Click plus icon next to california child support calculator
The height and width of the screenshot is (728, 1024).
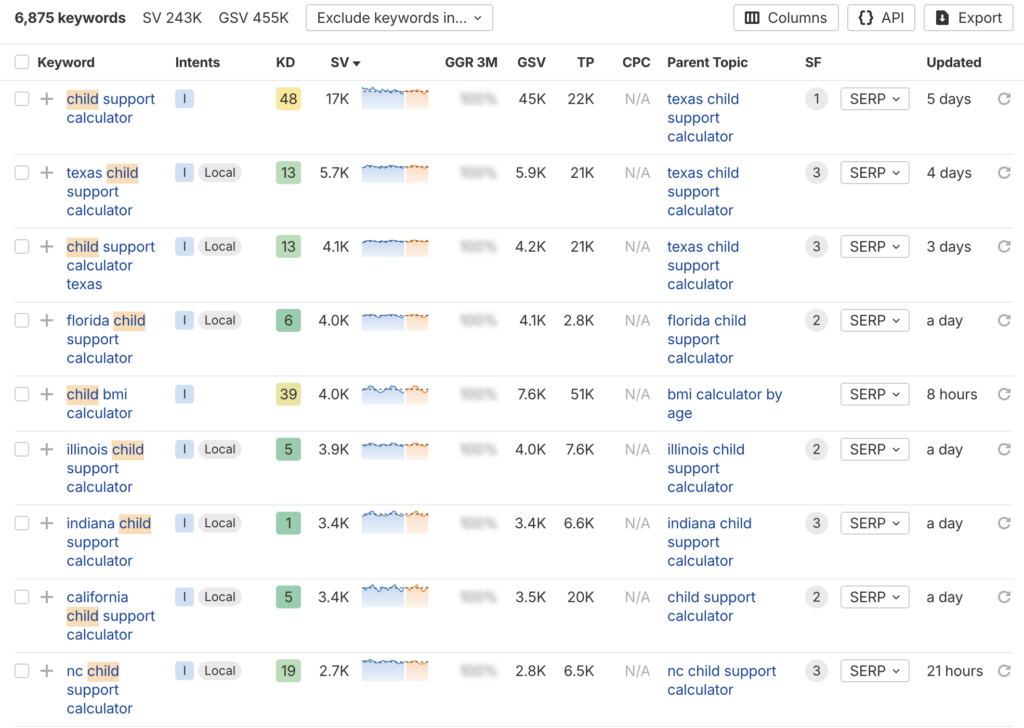coord(46,597)
